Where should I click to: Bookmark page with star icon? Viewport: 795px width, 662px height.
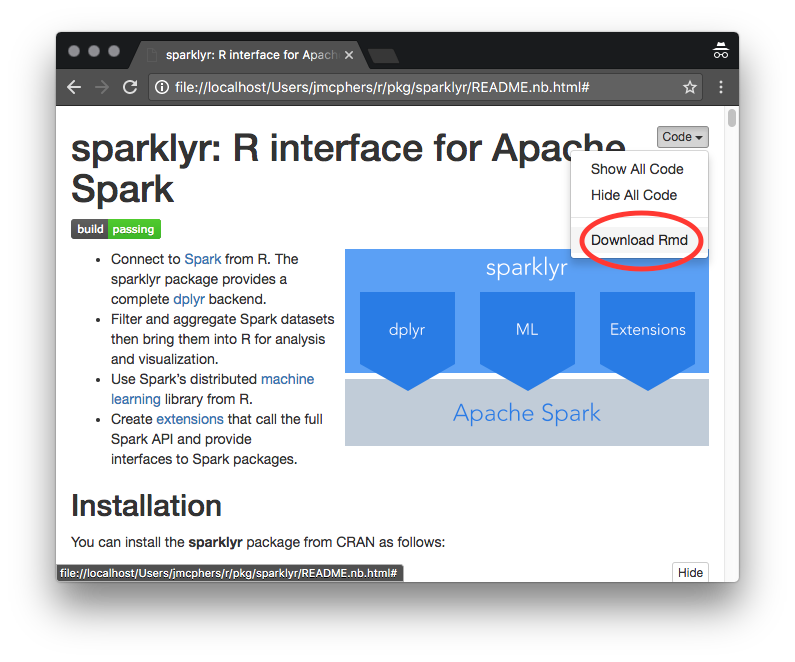point(689,88)
